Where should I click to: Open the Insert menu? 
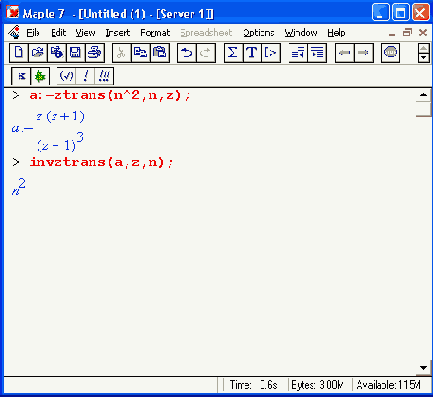(118, 33)
